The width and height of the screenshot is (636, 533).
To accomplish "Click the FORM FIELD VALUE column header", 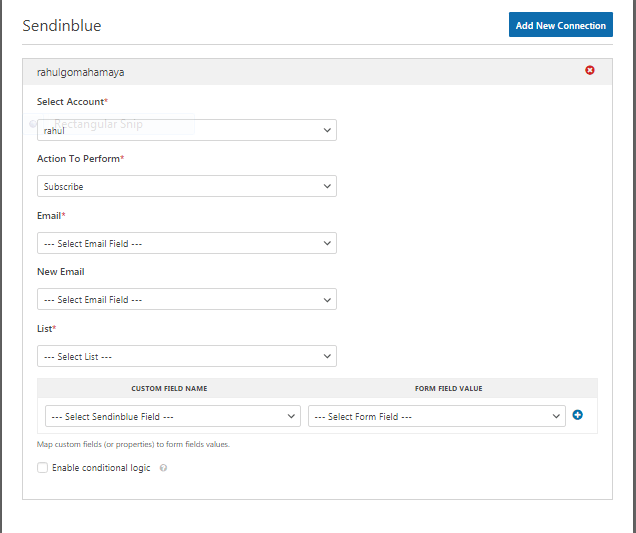I will click(449, 389).
